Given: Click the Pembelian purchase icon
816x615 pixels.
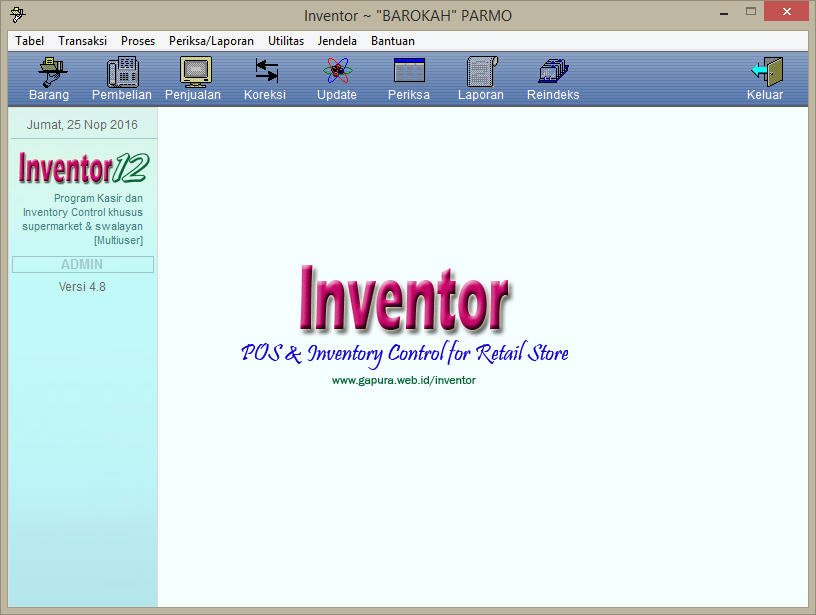Looking at the screenshot, I should pos(122,72).
